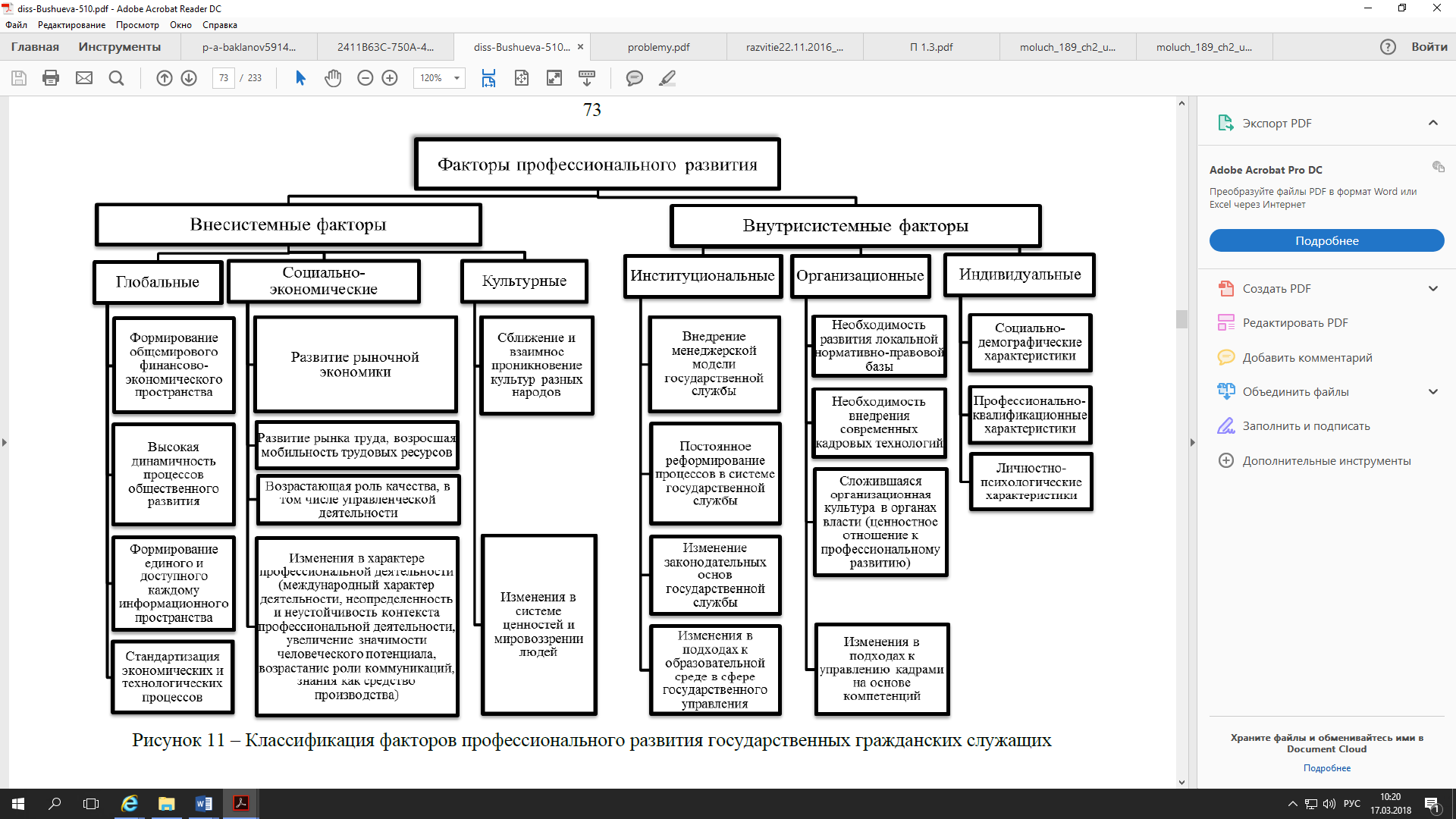Click the convert settings icon beside Acrobat Pro DC

(1438, 167)
